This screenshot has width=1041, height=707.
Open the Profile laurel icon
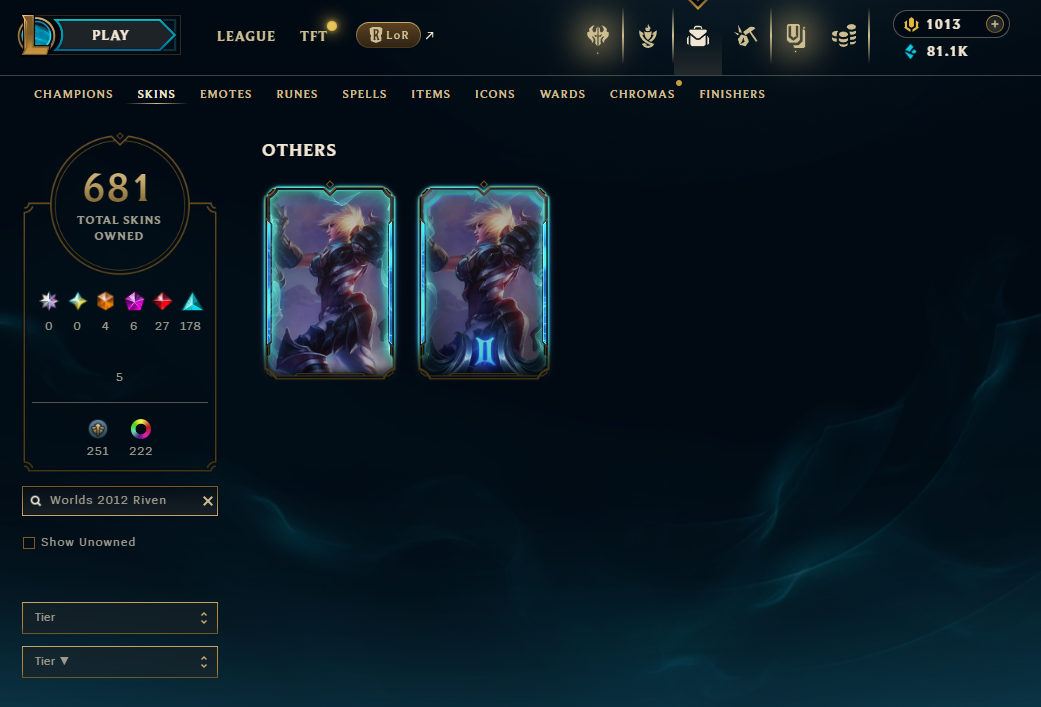click(x=648, y=36)
